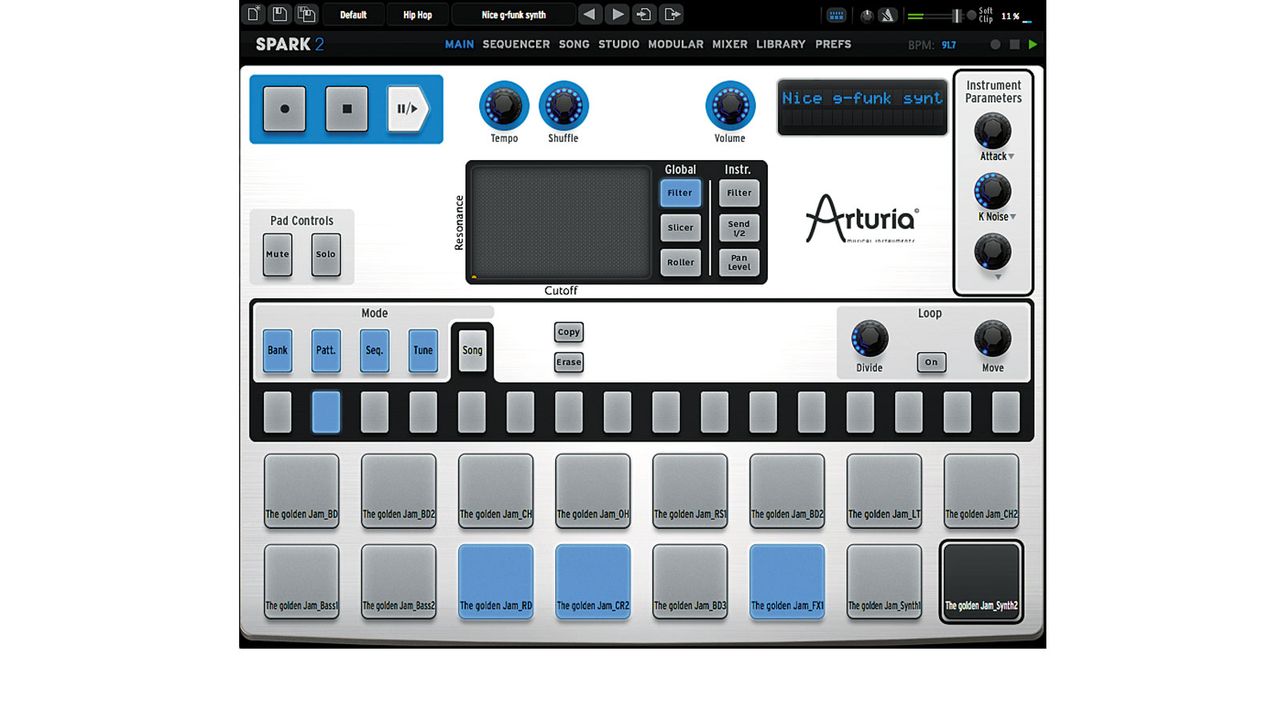This screenshot has height=720, width=1280.
Task: Toggle the Loop On button
Action: 931,362
